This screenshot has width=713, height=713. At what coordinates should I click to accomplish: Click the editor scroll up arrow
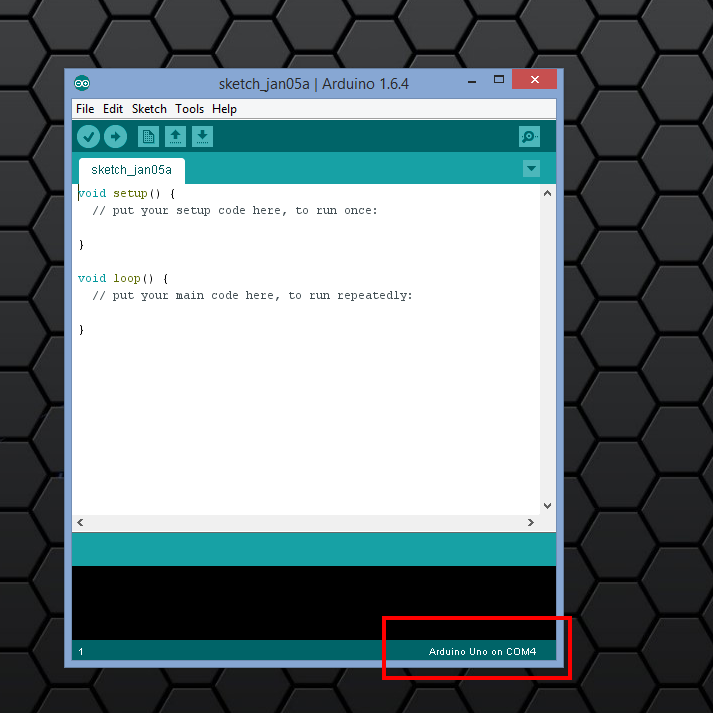547,193
